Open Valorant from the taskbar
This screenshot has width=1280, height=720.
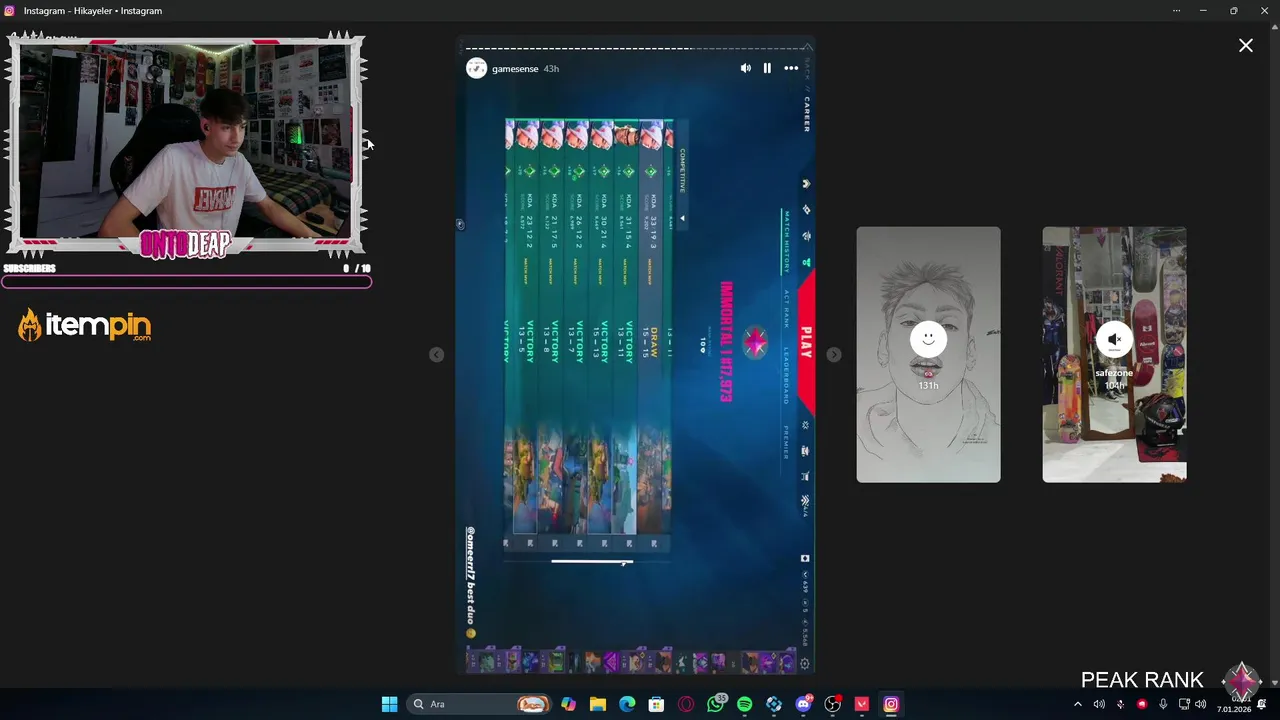click(x=861, y=704)
